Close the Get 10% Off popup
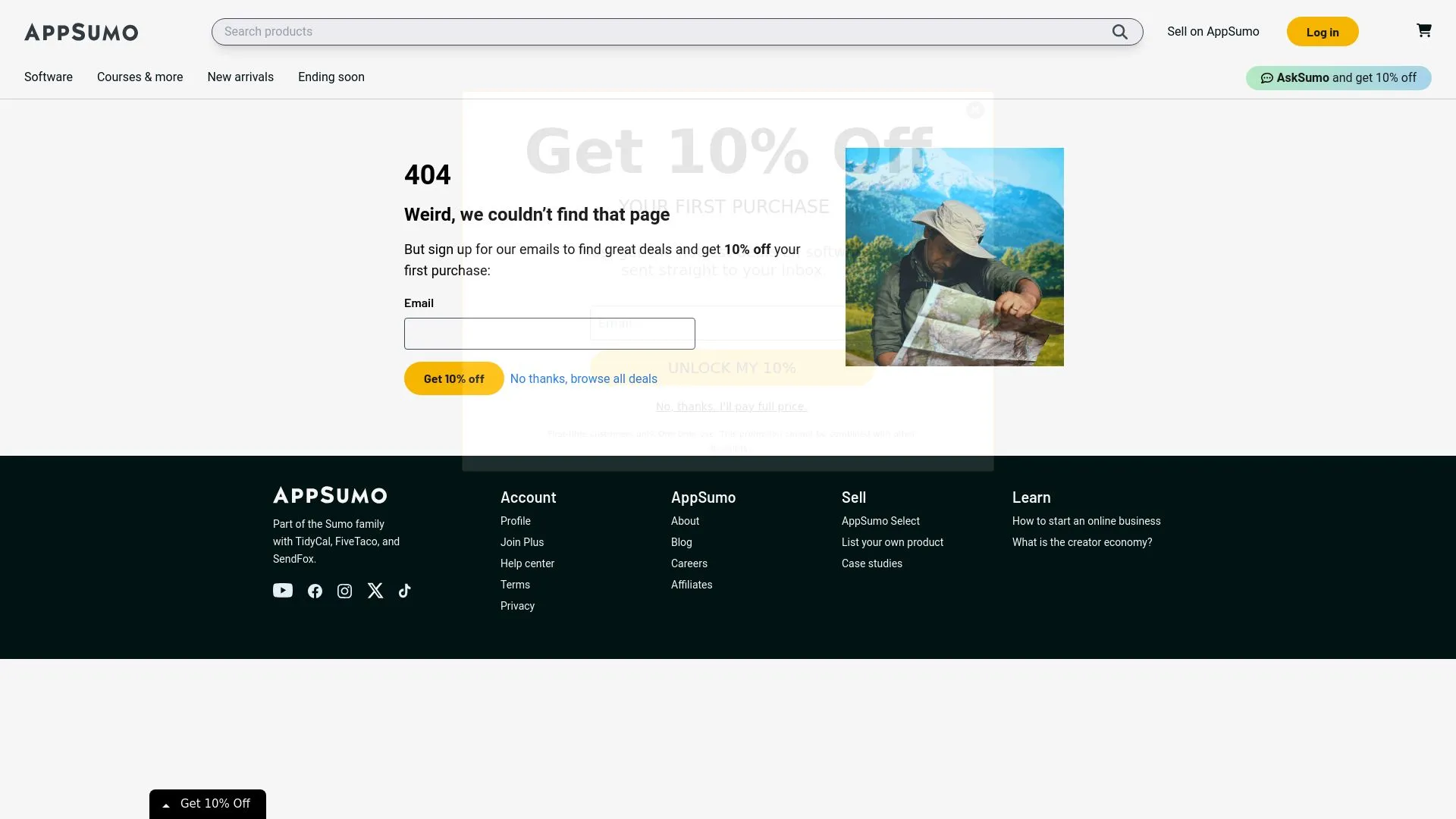Screen dimensions: 1456x819 975,110
